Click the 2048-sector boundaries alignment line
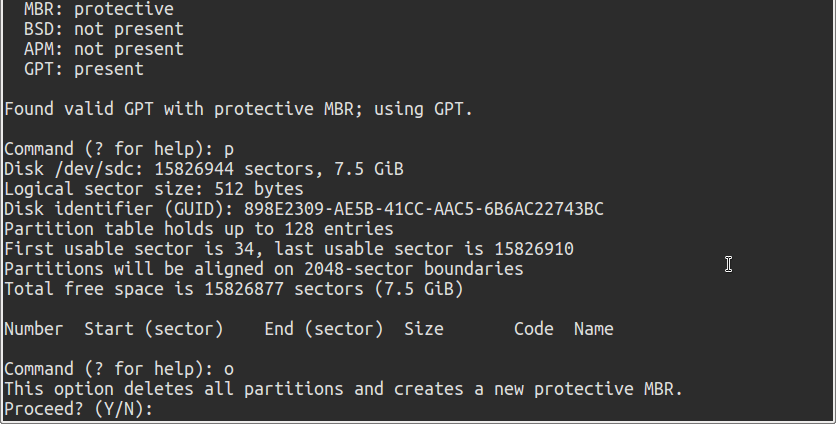The image size is (836, 424). (x=263, y=269)
